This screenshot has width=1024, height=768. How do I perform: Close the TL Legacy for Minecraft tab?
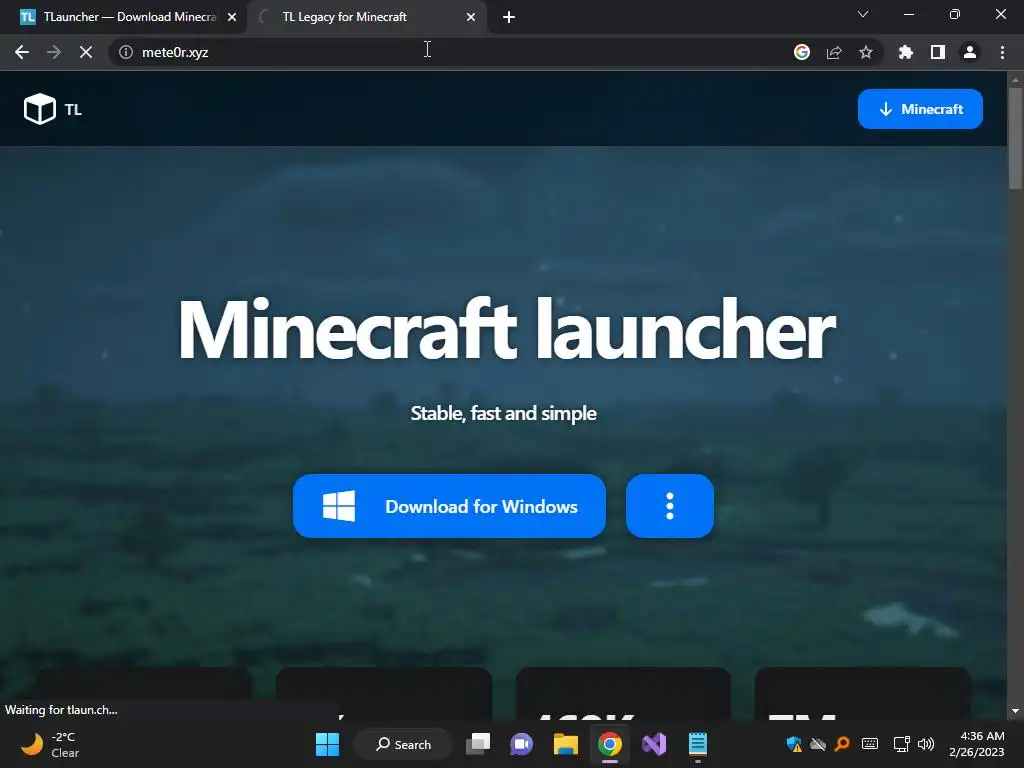click(x=471, y=18)
